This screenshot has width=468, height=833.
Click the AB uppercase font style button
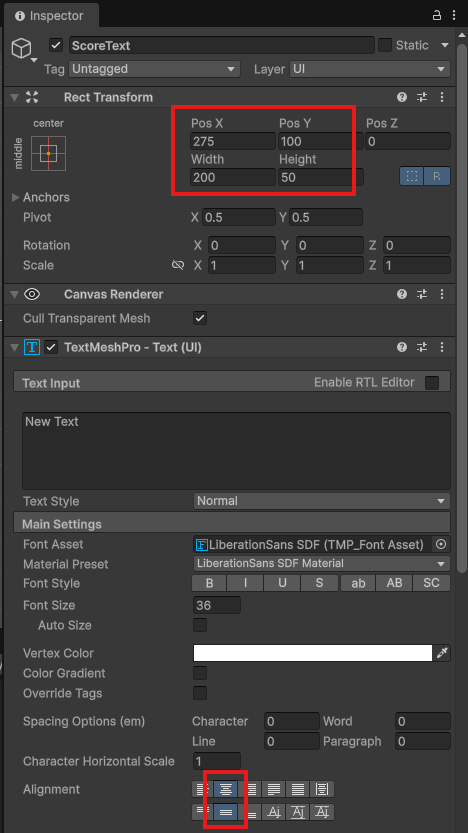point(394,583)
